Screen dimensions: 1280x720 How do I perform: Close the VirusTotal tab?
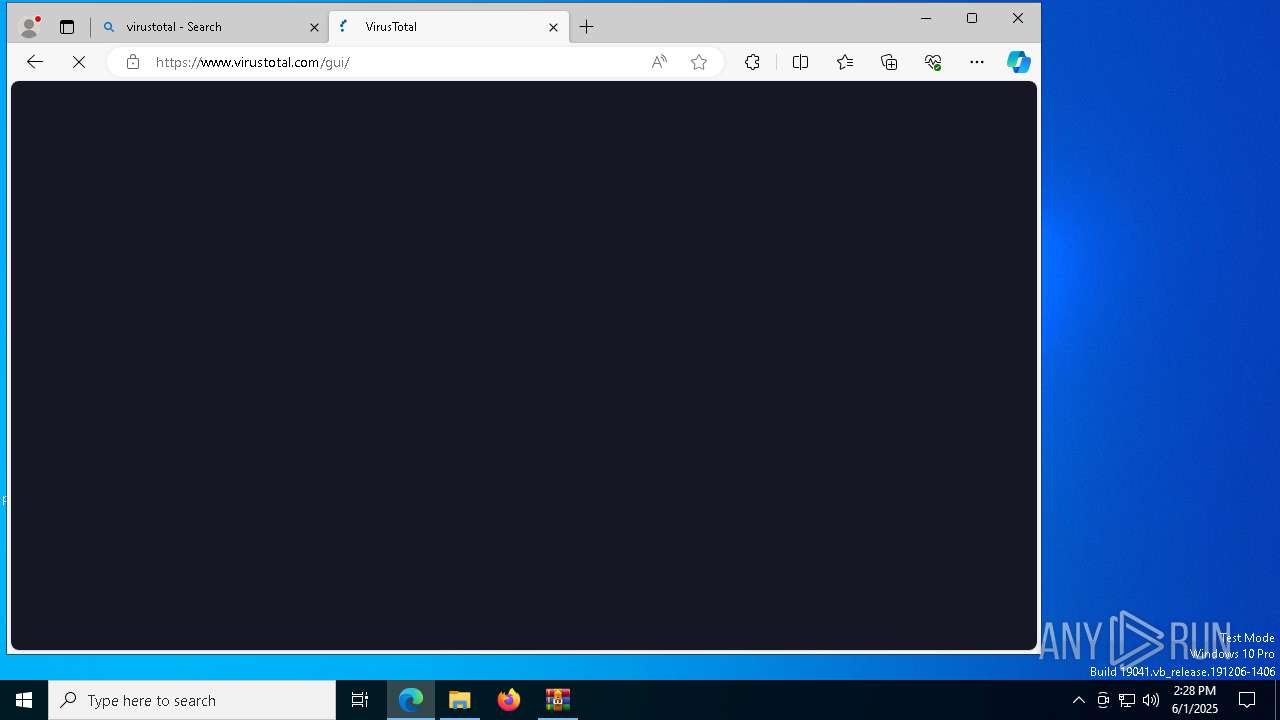[x=553, y=27]
